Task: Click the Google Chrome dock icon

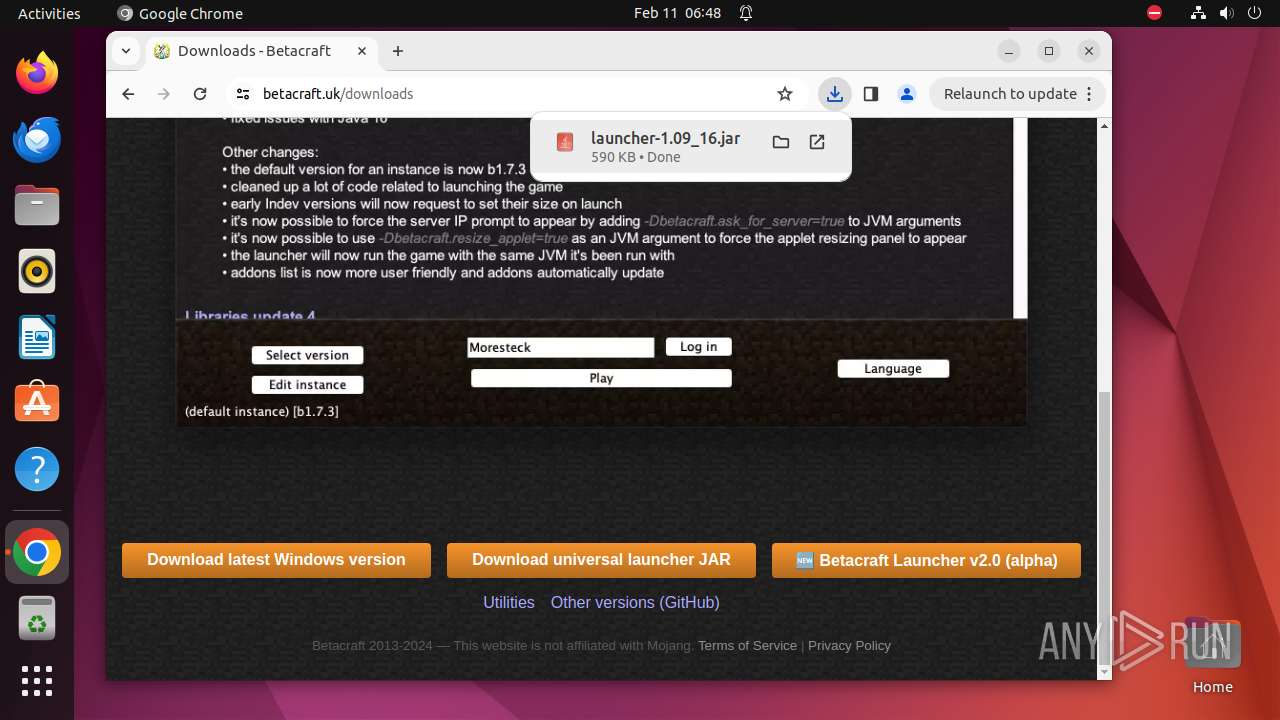Action: point(37,552)
